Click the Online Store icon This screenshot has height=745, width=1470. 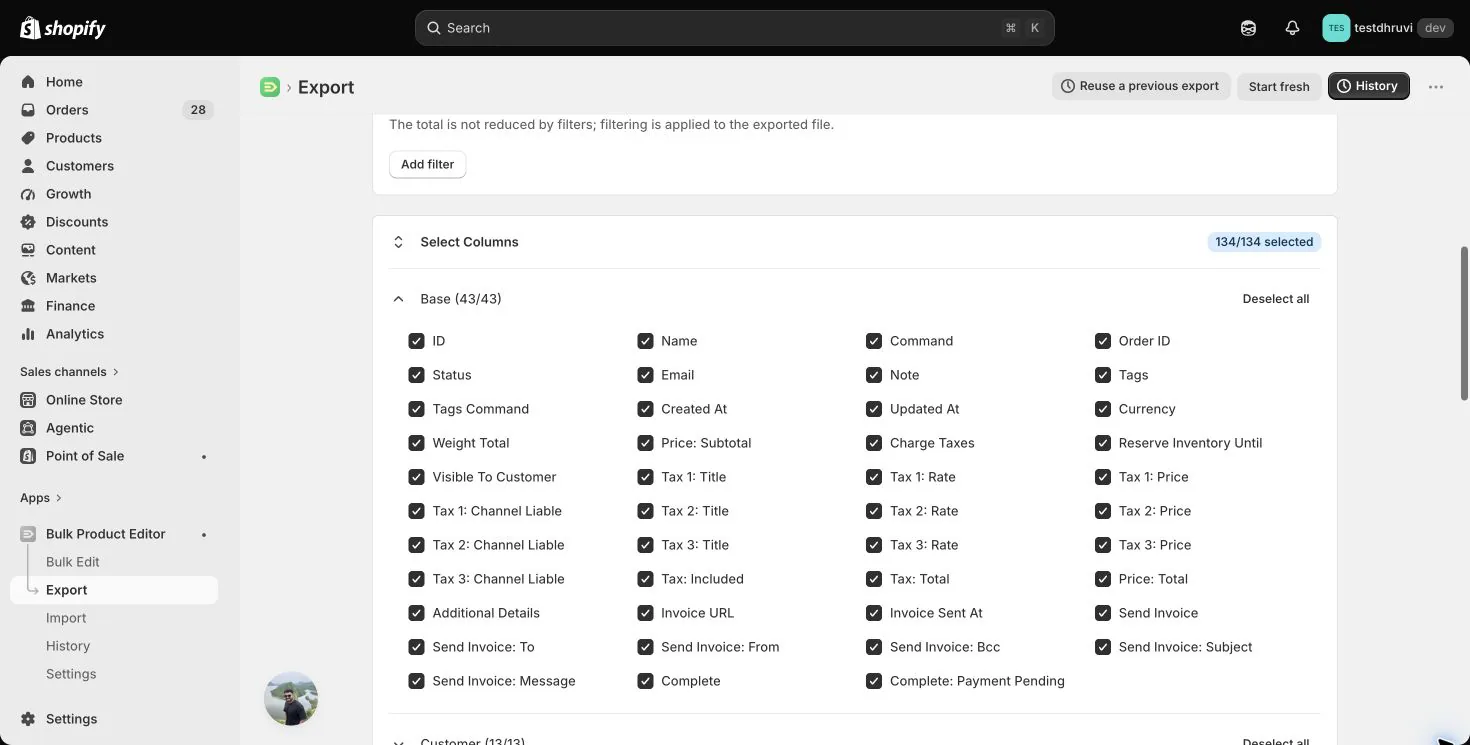pos(28,400)
